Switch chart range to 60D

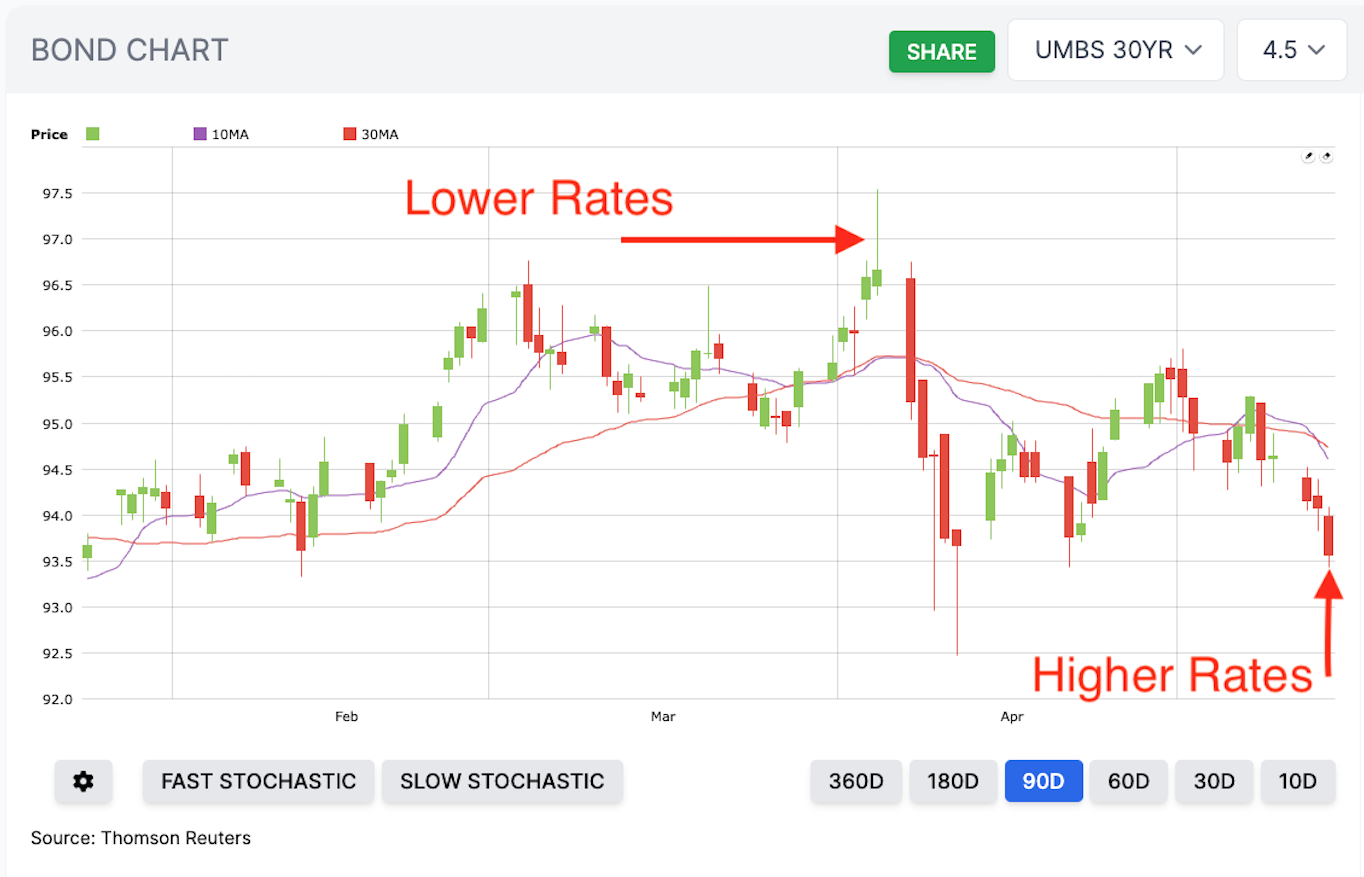[x=1128, y=781]
